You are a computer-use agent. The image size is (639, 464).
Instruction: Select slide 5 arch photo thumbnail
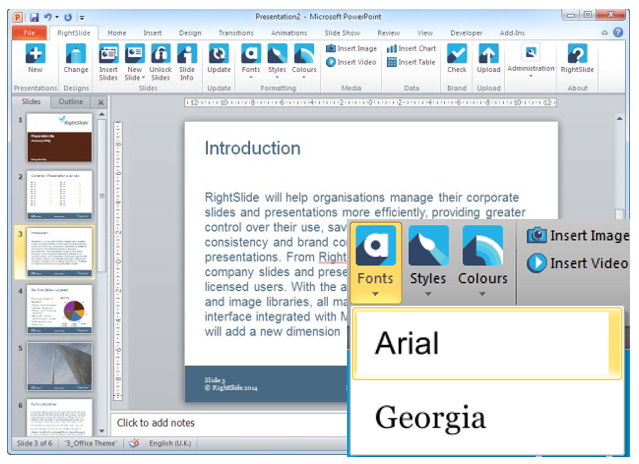point(59,366)
